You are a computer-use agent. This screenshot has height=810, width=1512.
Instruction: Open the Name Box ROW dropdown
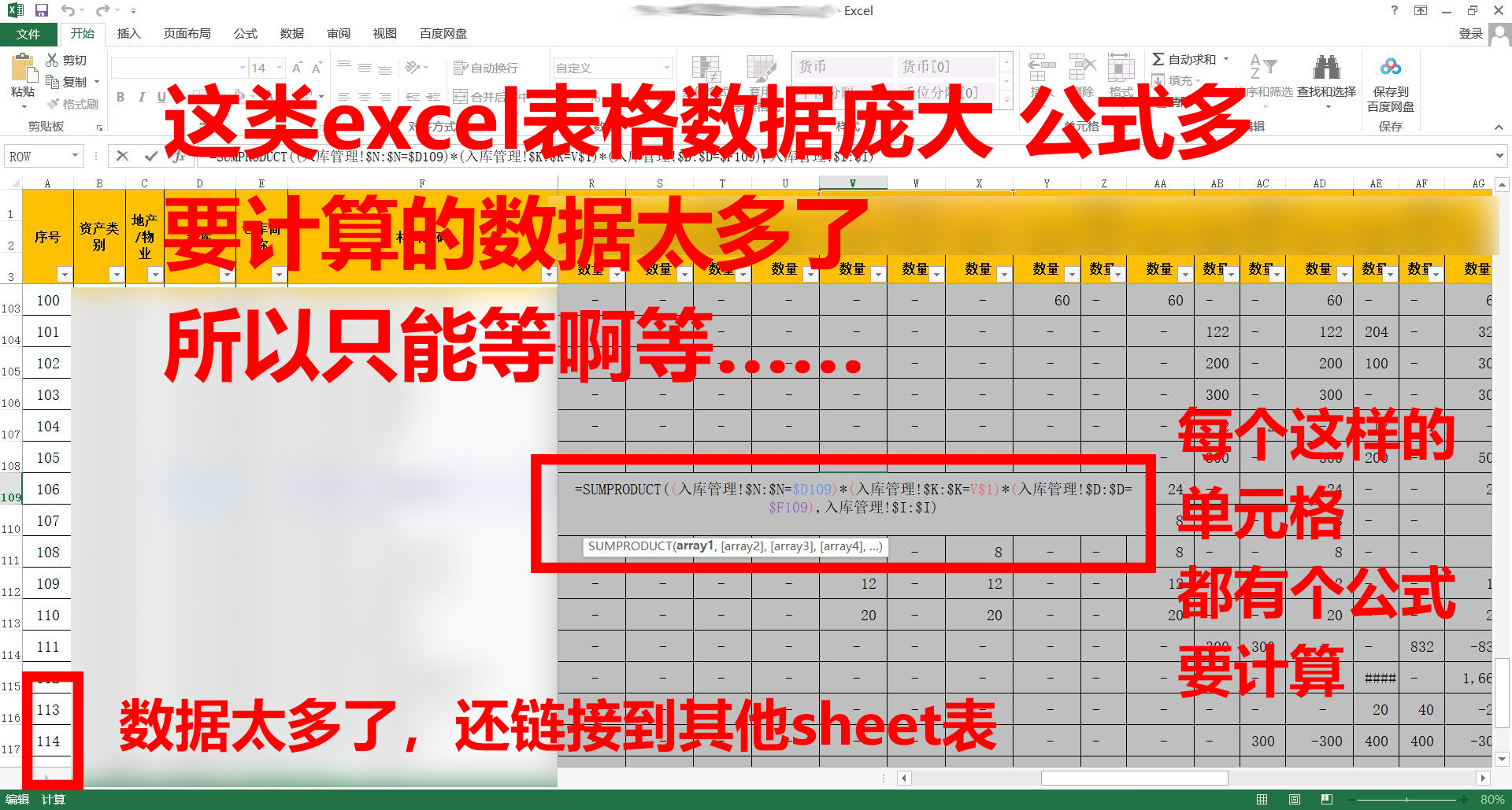click(76, 156)
